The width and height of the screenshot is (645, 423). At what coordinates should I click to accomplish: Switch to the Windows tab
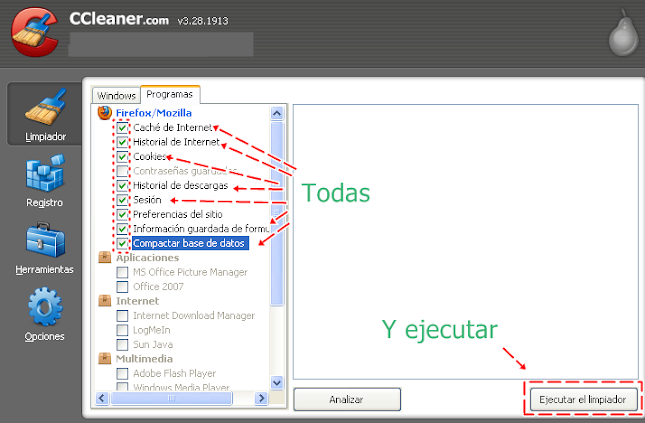point(116,95)
